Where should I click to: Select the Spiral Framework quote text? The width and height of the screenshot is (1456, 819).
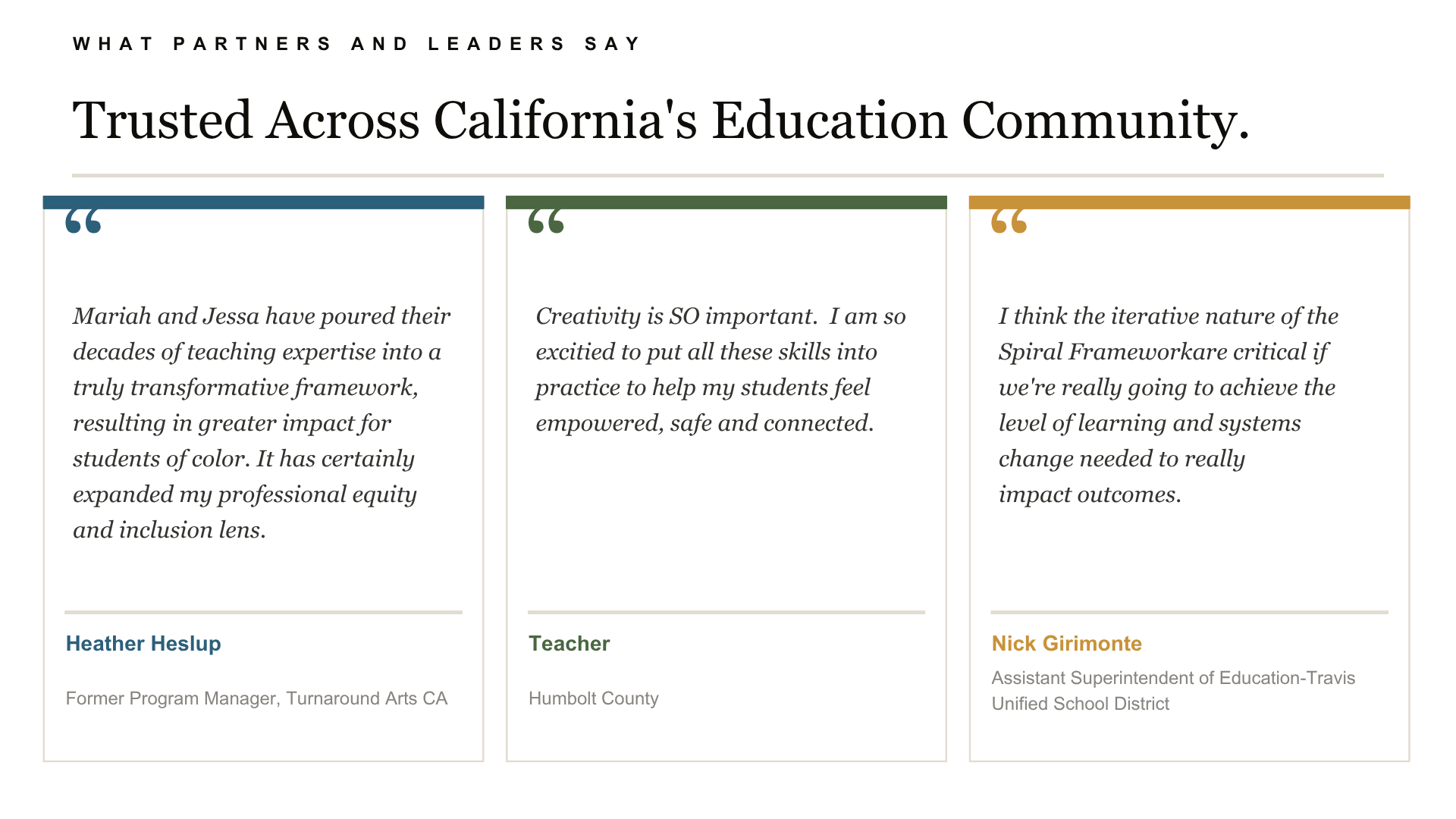pos(1169,405)
